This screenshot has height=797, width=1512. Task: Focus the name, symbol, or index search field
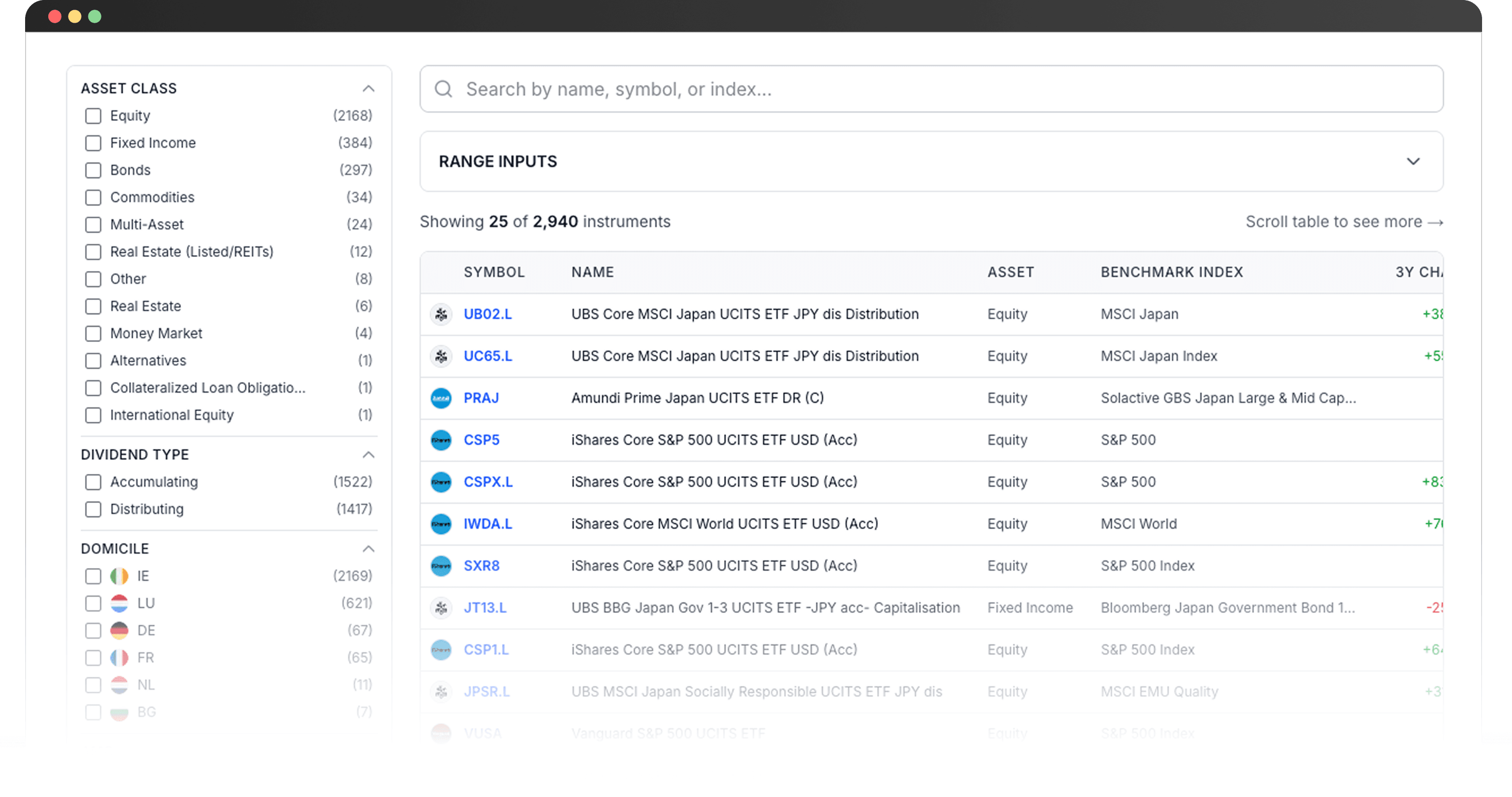[932, 89]
